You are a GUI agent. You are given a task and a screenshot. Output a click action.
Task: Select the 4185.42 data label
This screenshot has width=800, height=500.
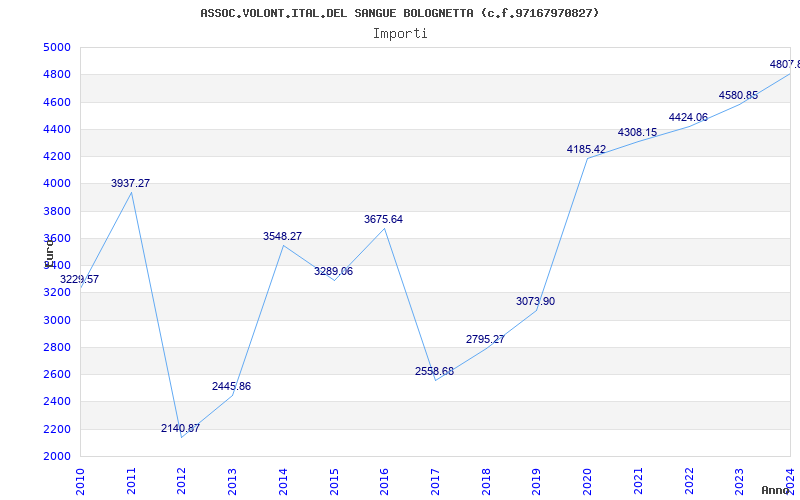tap(587, 149)
